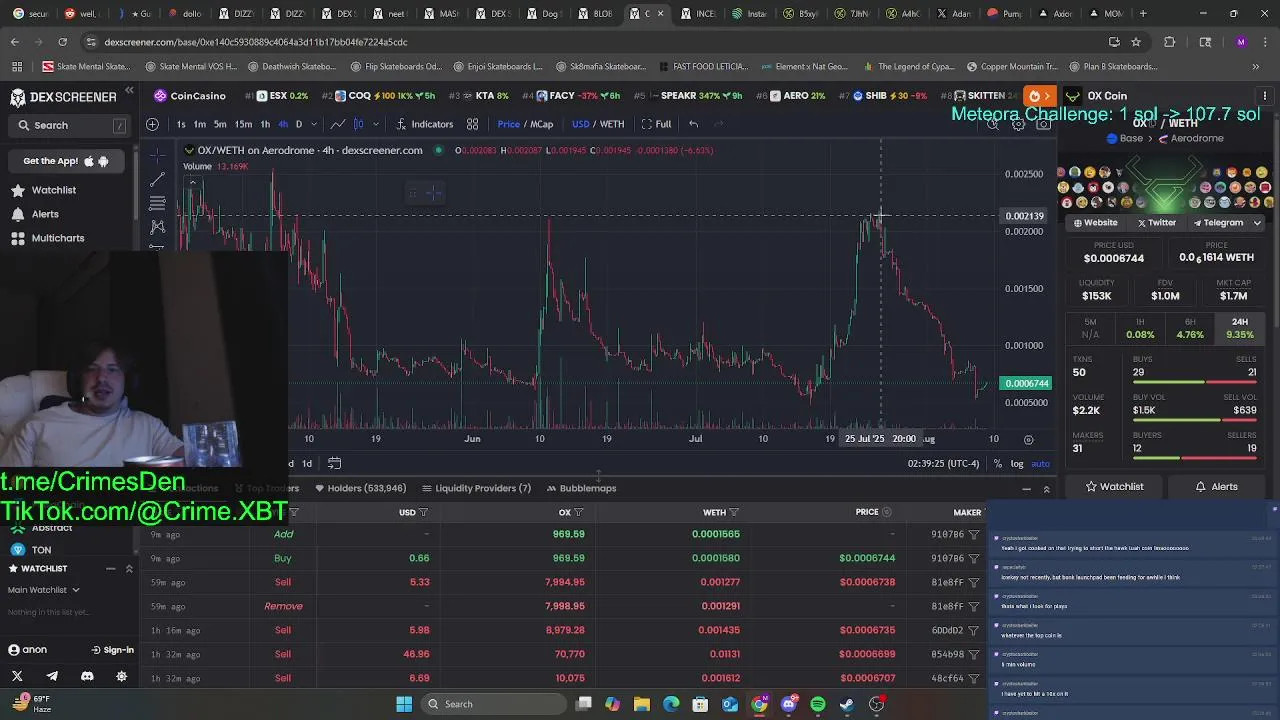Screen dimensions: 1280x720
Task: Toggle auto scale on chart
Action: coord(1040,464)
